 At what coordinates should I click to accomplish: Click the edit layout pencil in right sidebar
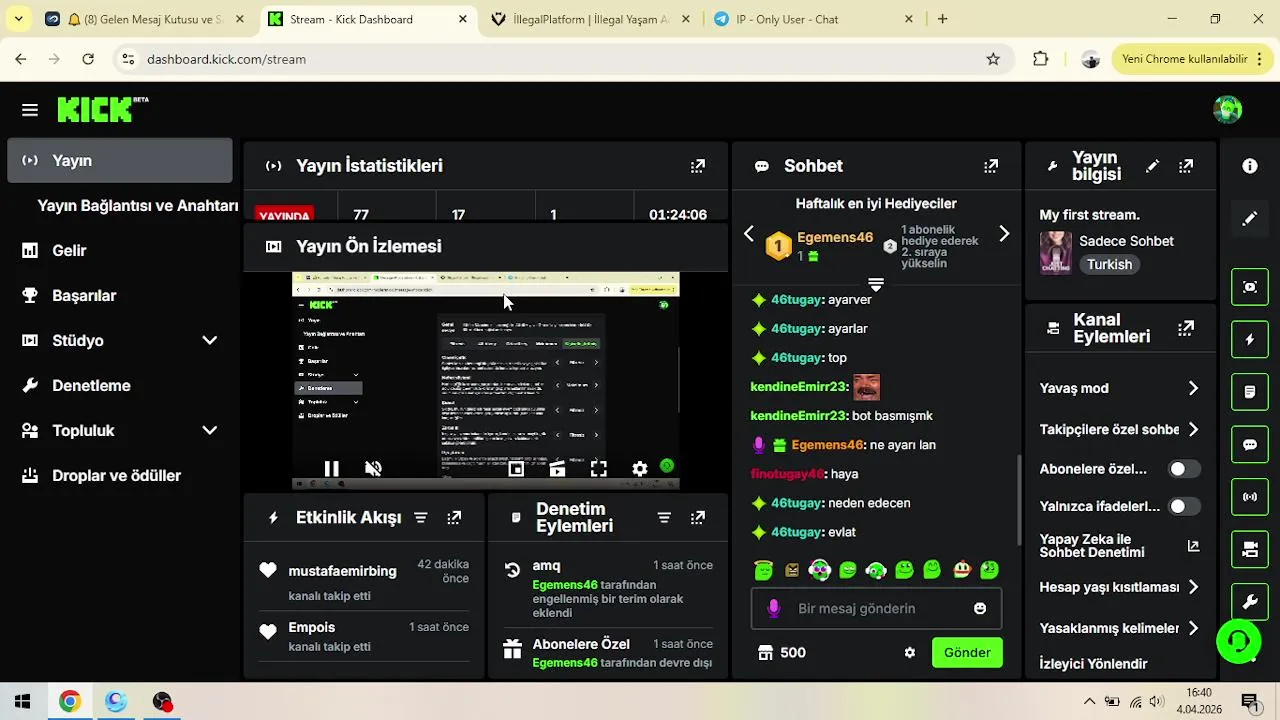[x=1250, y=218]
